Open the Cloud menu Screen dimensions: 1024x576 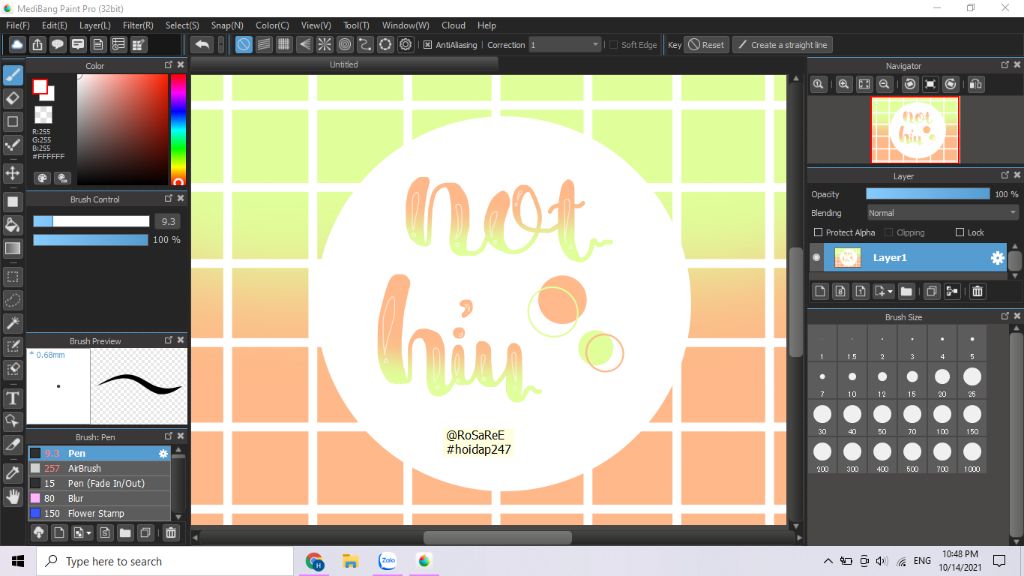(453, 25)
